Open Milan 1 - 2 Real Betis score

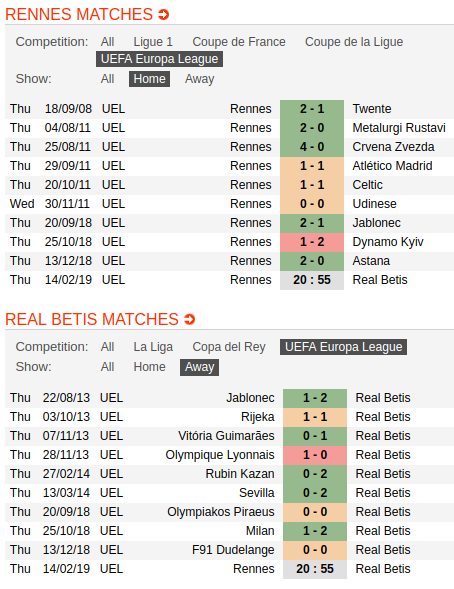coord(315,531)
